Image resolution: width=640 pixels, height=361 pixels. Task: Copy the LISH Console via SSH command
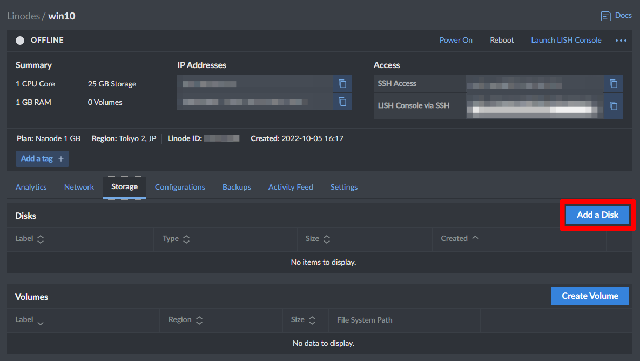613,106
